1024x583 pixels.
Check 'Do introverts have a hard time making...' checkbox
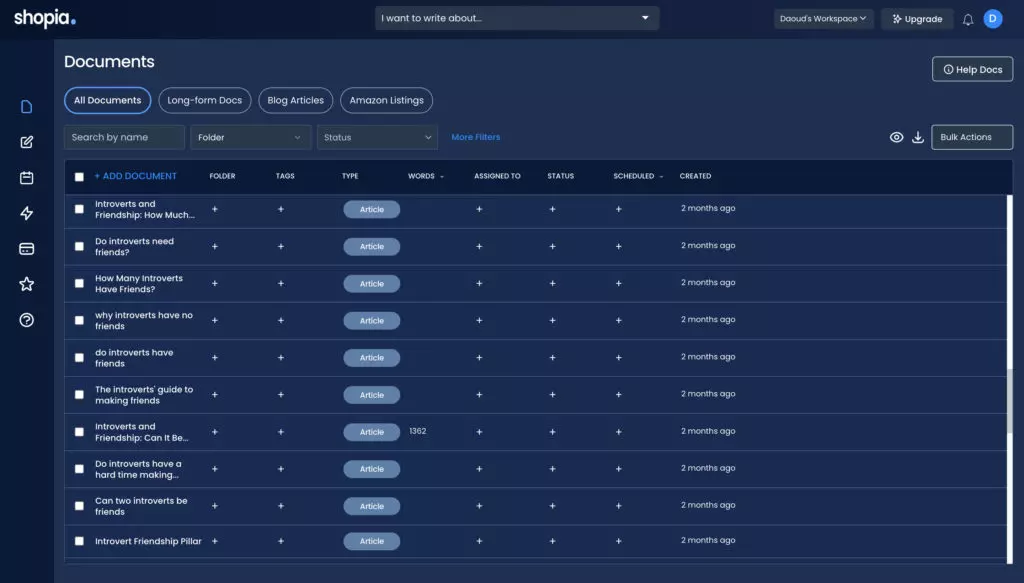click(79, 469)
